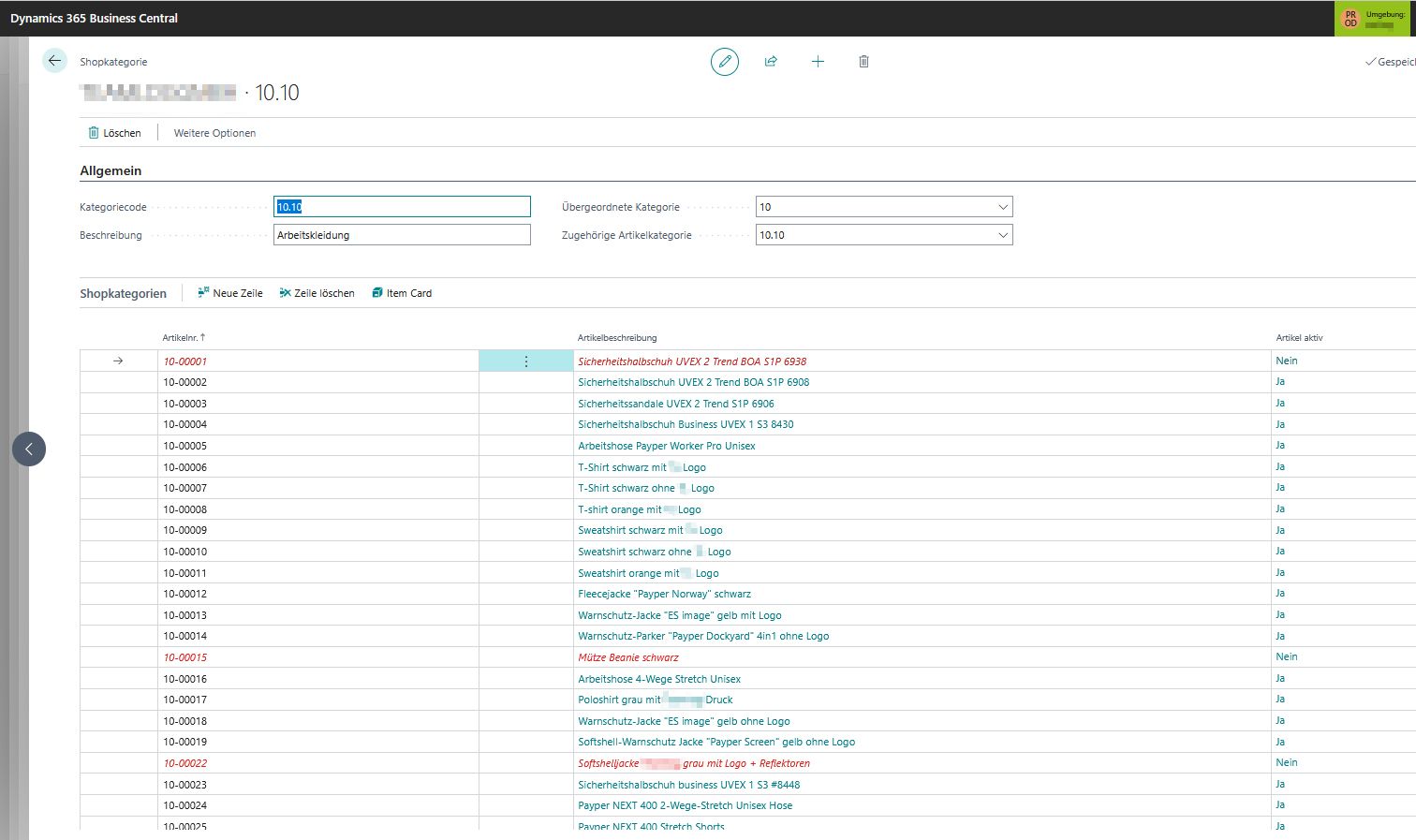Click the back arrow next to Shopkategorie
The image size is (1416, 840).
[x=54, y=61]
